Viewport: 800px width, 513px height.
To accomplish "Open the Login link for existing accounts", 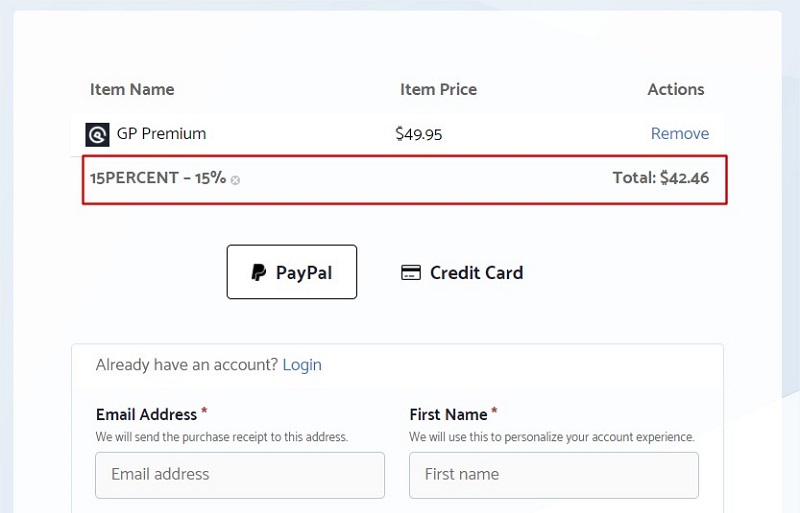I will tap(302, 364).
